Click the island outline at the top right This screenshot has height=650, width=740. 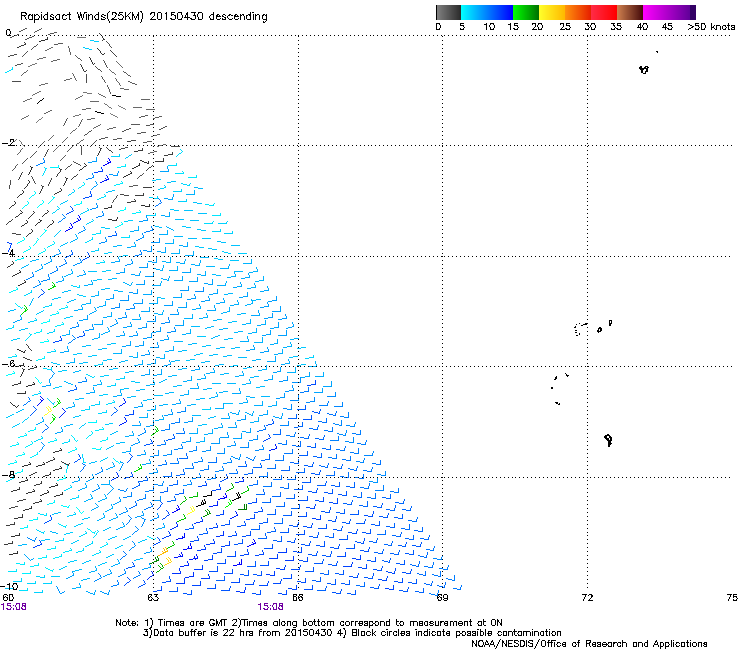tap(644, 69)
